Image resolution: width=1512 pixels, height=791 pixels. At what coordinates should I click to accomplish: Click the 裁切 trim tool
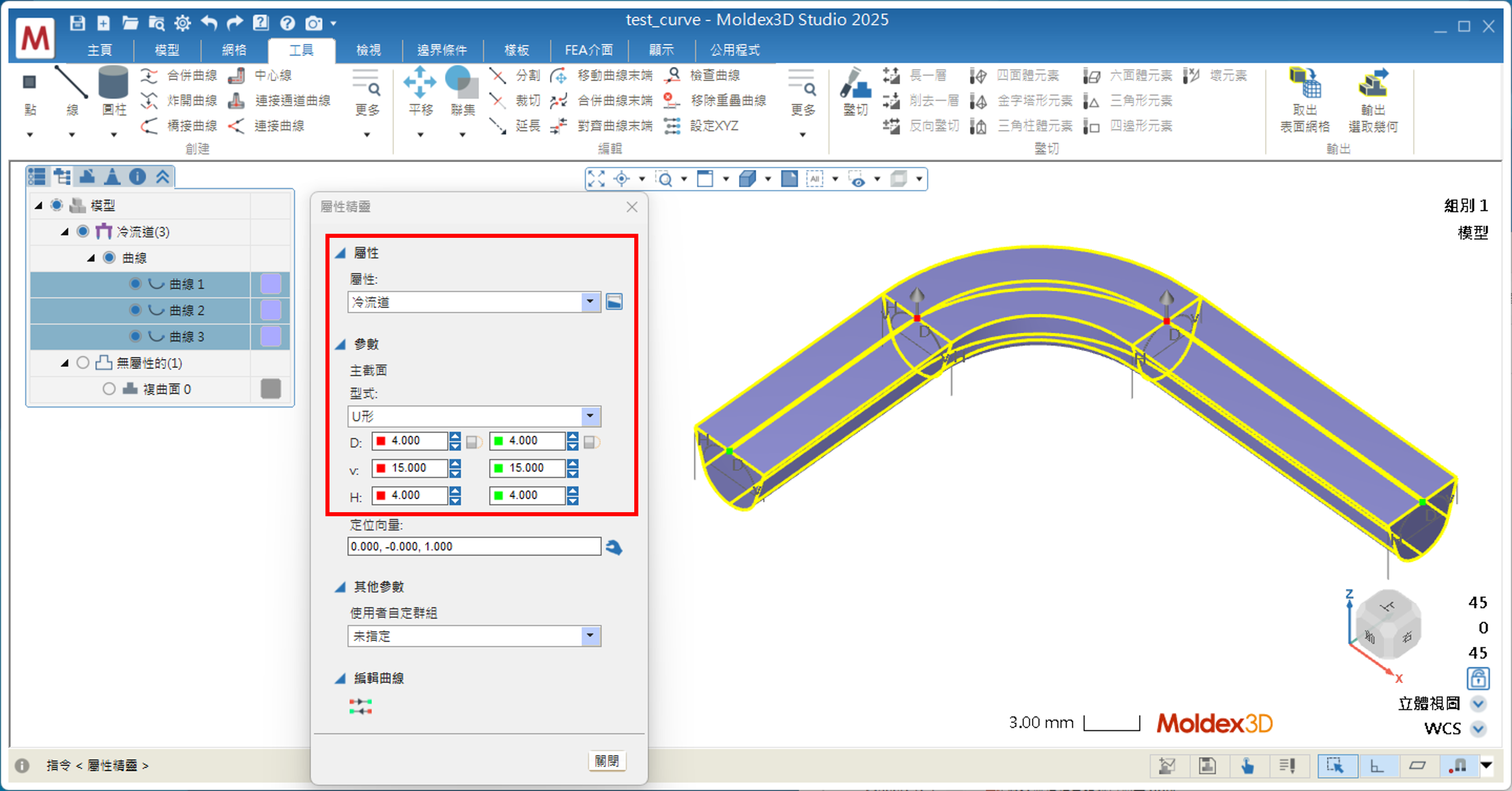515,100
